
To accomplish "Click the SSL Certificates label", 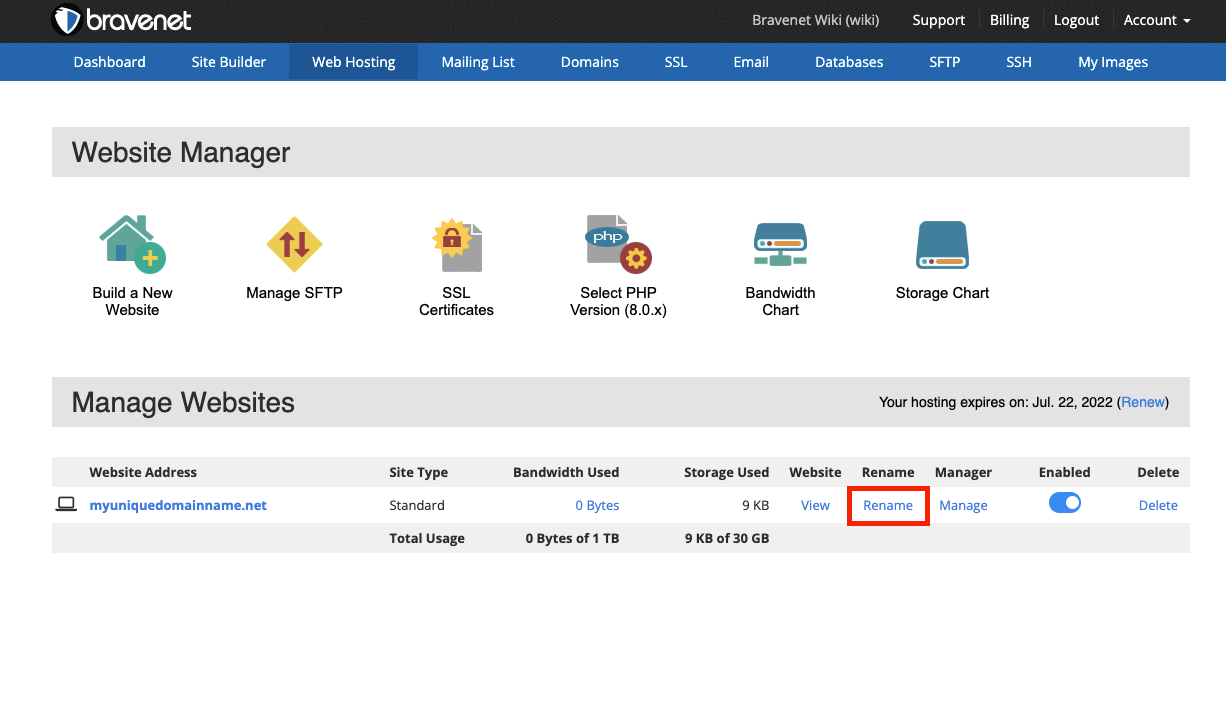I will 456,301.
